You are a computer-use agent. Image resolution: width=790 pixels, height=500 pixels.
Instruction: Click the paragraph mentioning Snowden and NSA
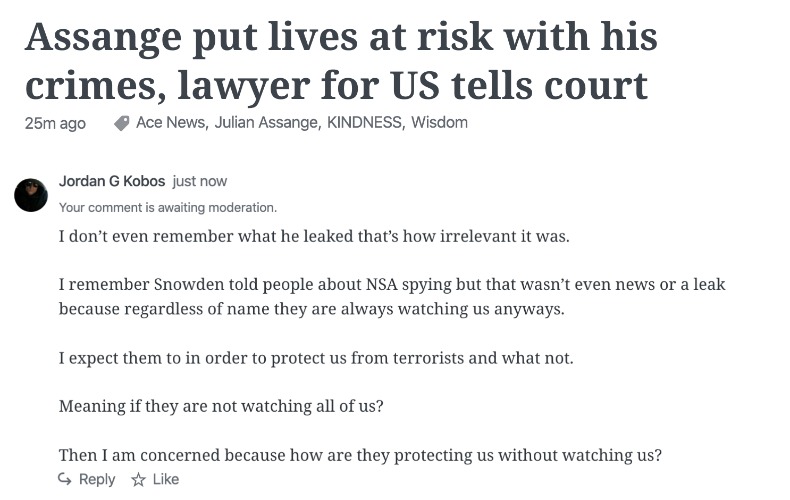pyautogui.click(x=392, y=296)
